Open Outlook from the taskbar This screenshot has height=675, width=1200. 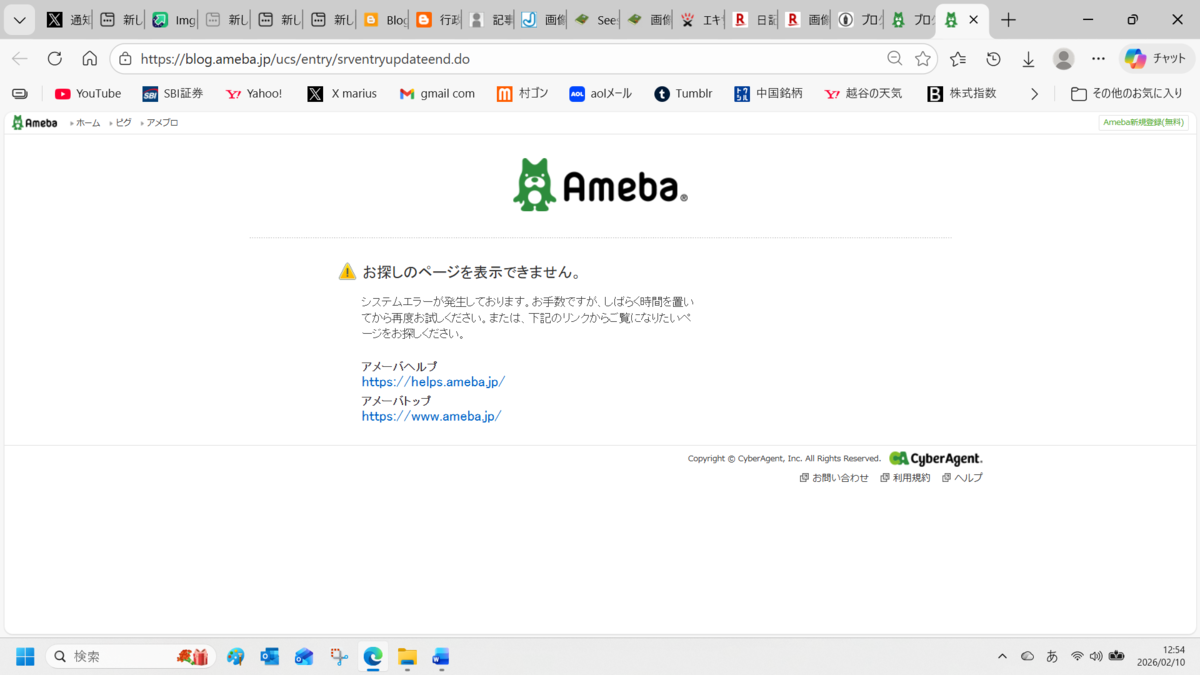pos(269,656)
